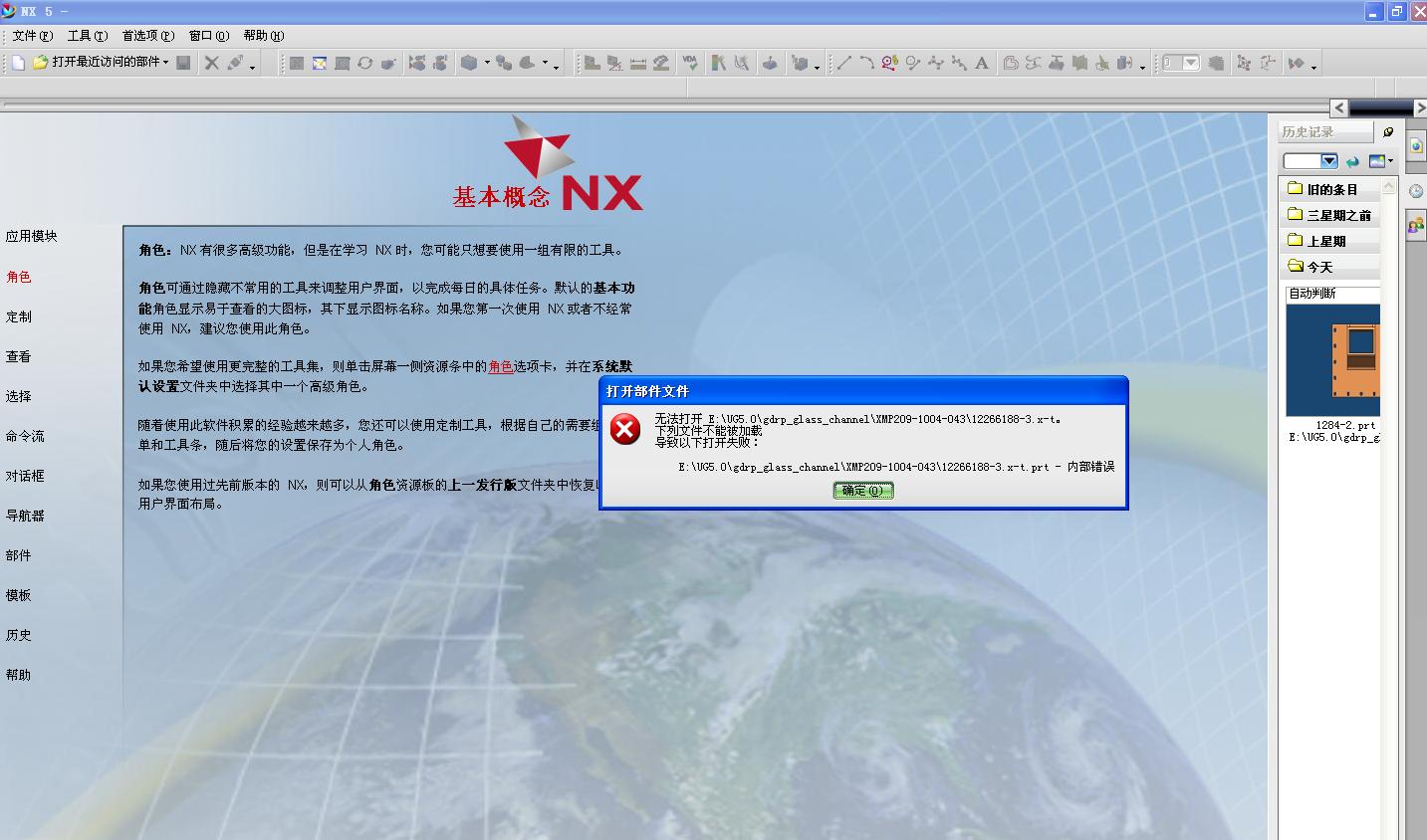The image size is (1427, 840).
Task: Click the teal return arrow in history panel
Action: click(1352, 161)
